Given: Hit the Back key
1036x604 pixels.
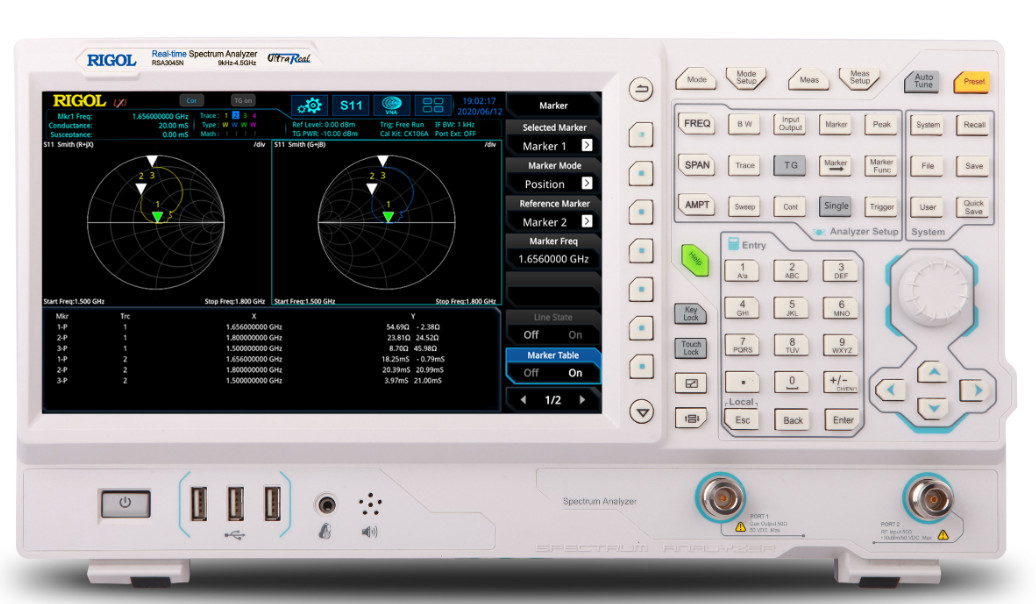Looking at the screenshot, I should click(792, 420).
